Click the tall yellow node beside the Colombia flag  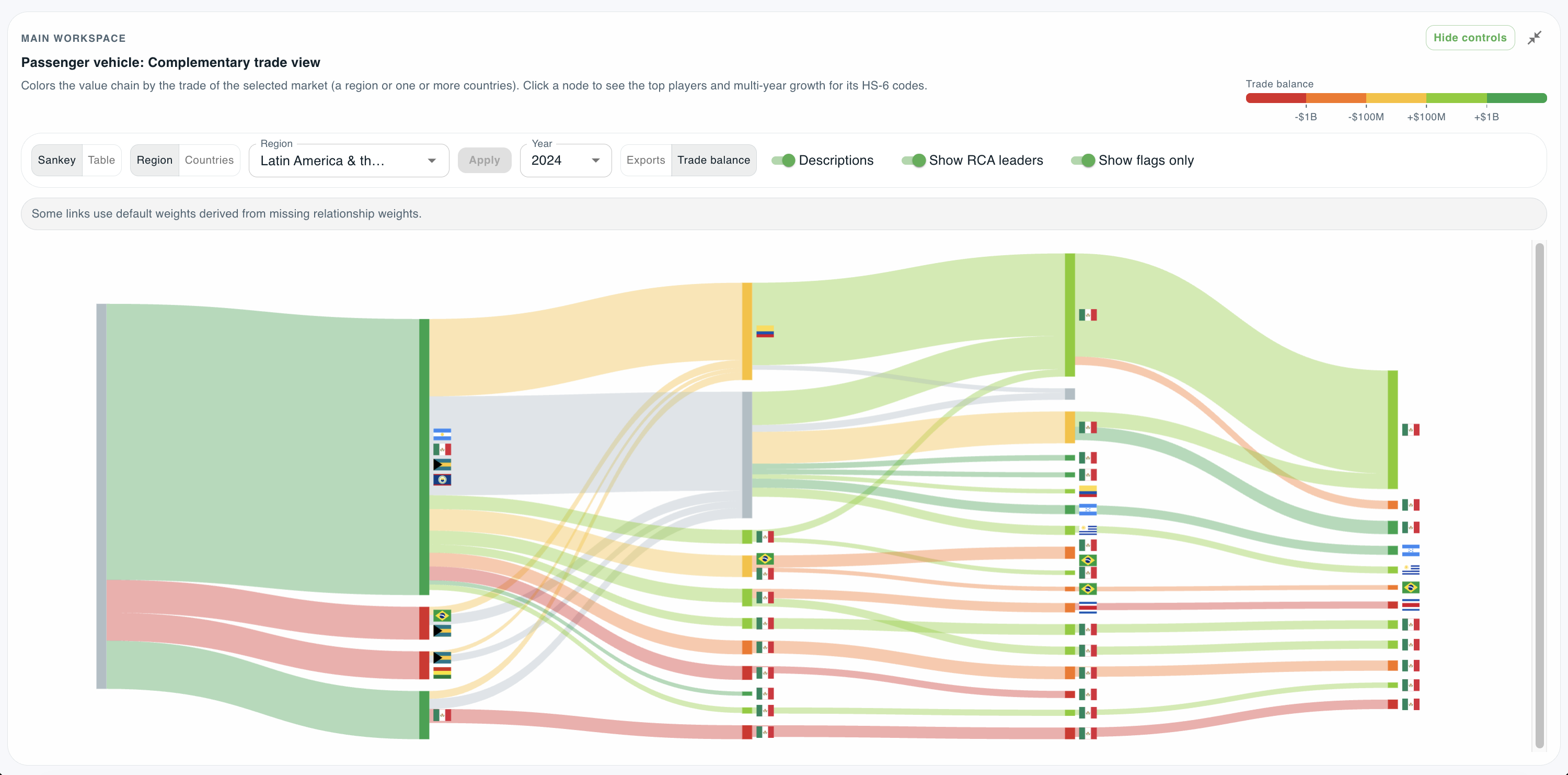pos(747,331)
